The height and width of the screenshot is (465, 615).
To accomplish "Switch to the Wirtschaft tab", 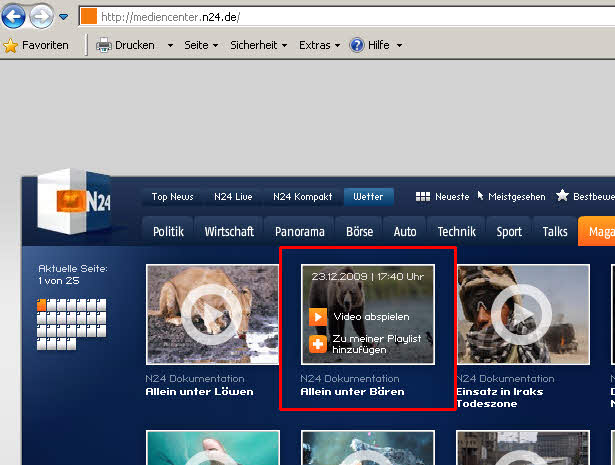I will click(229, 232).
